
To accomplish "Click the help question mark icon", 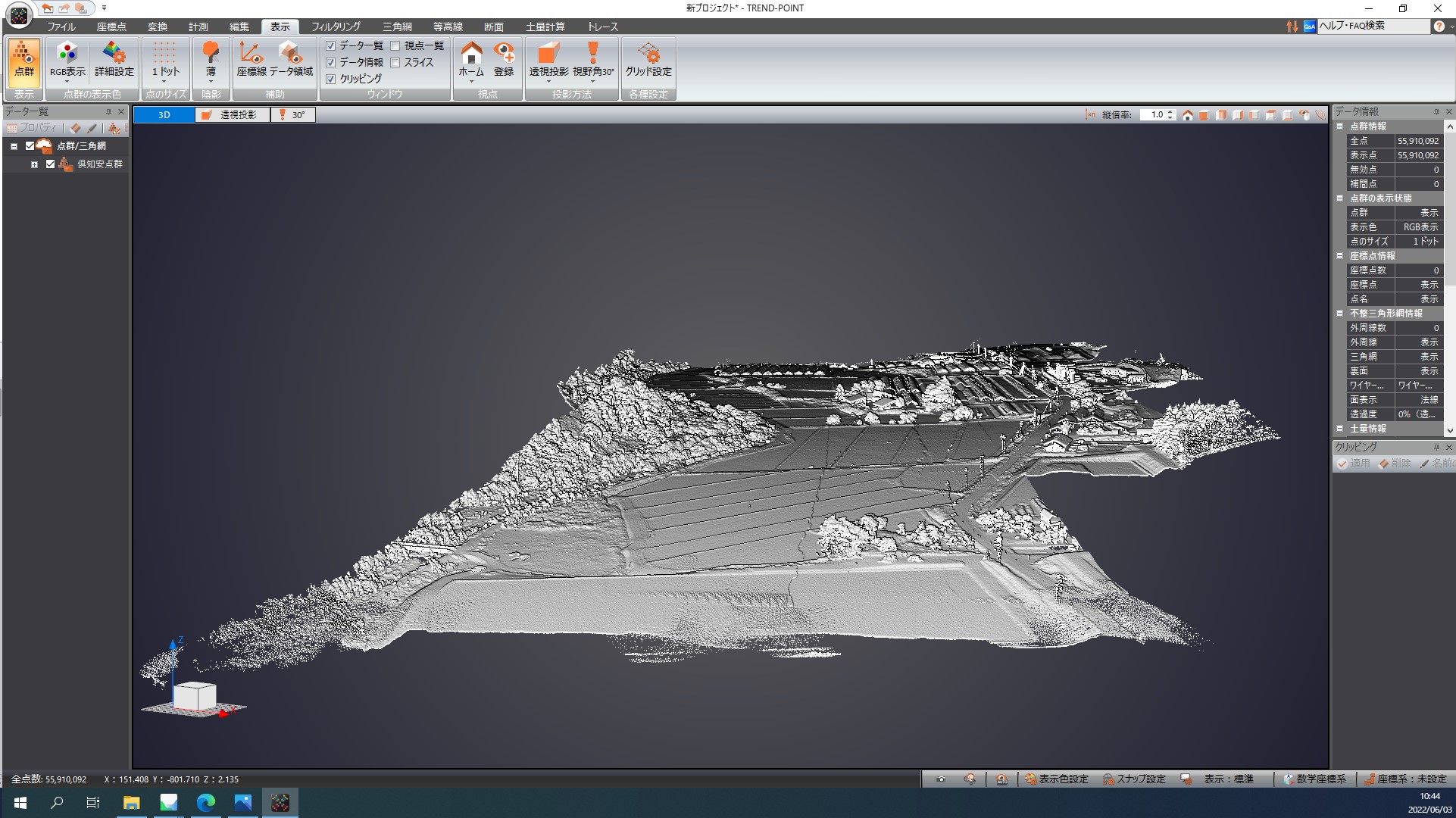I will 1439,26.
